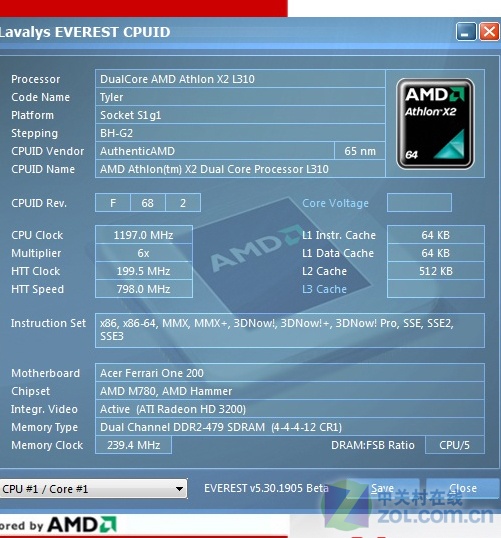Click the AMD logo in bottom banner
Image resolution: width=501 pixels, height=538 pixels.
82,525
